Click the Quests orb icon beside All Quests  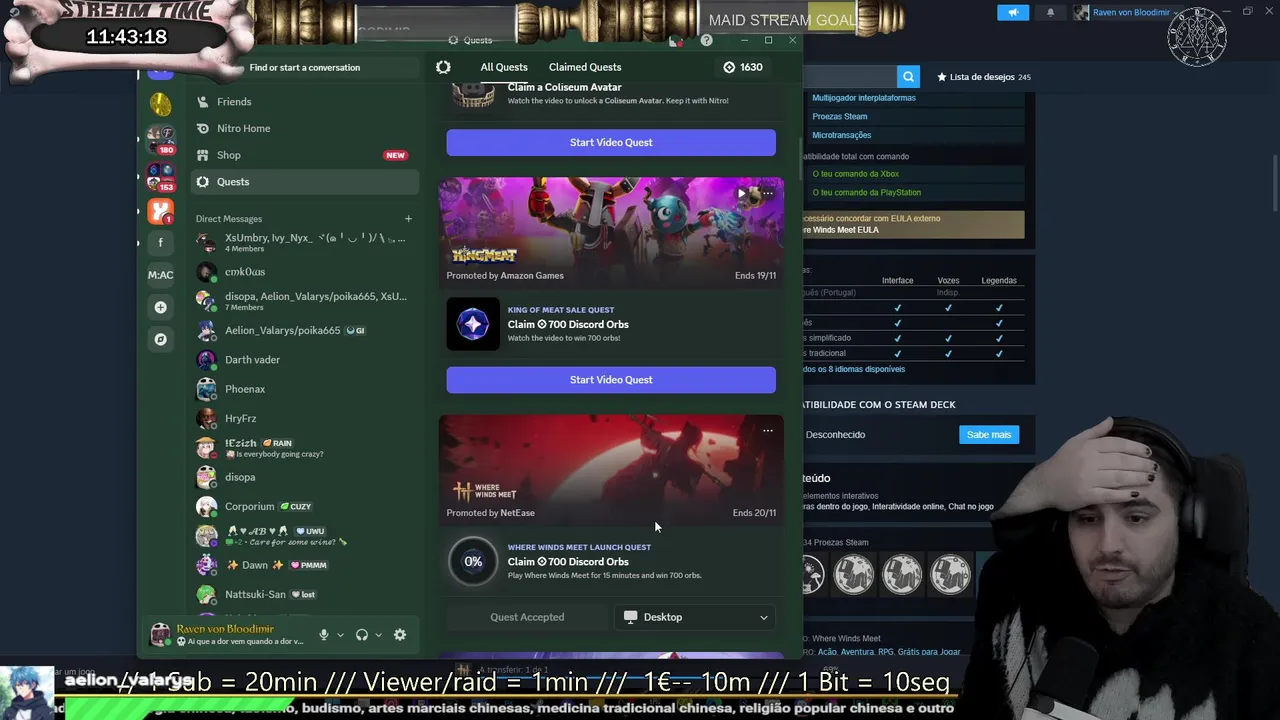[x=443, y=67]
